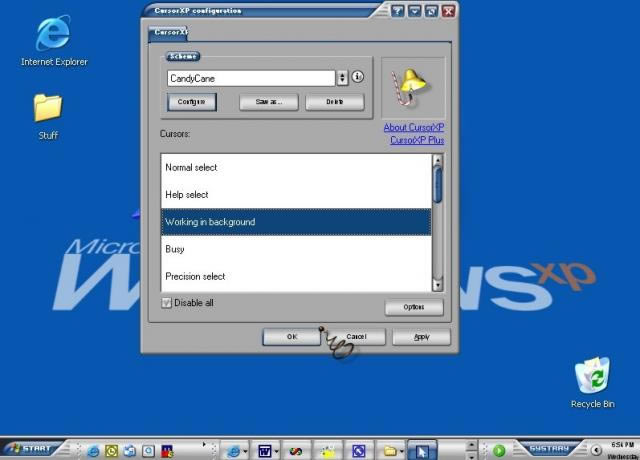Image resolution: width=640 pixels, height=460 pixels.
Task: Open the CandyCane scheme dropdown arrows
Action: 342,78
